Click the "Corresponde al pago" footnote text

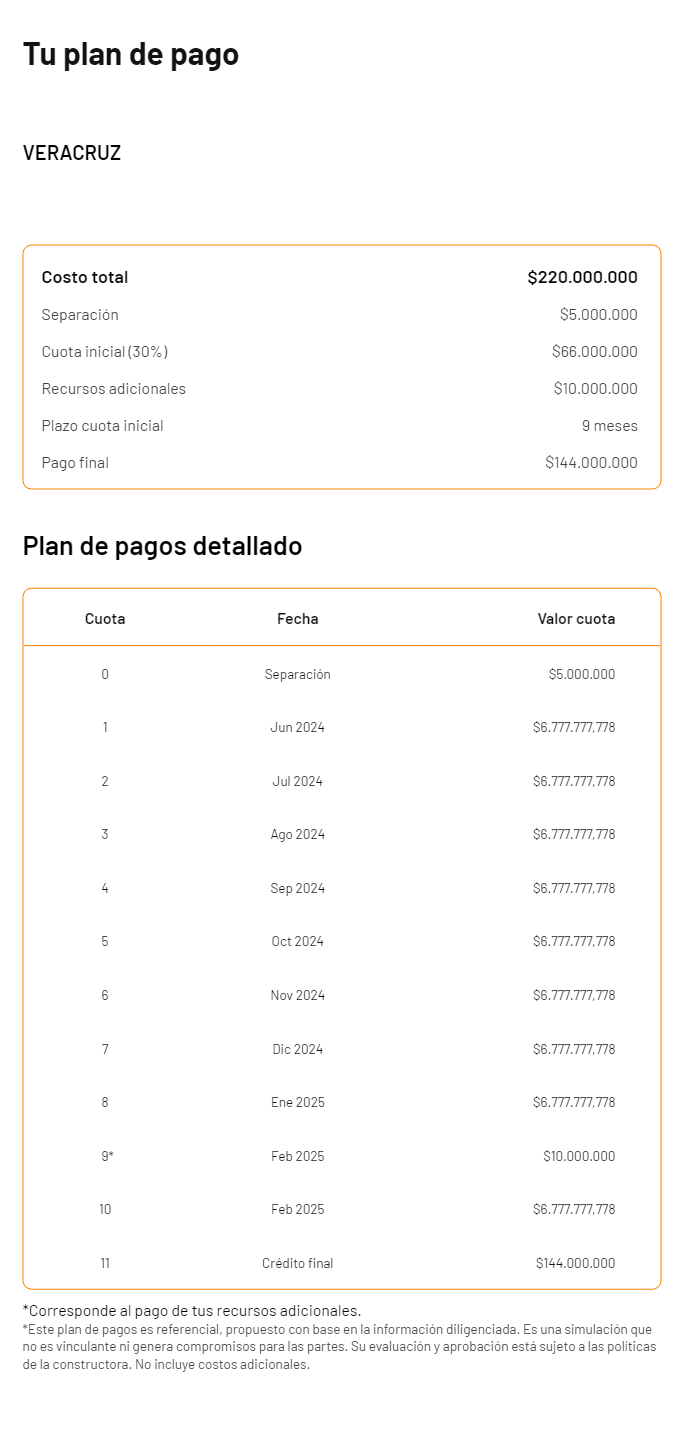192,1311
